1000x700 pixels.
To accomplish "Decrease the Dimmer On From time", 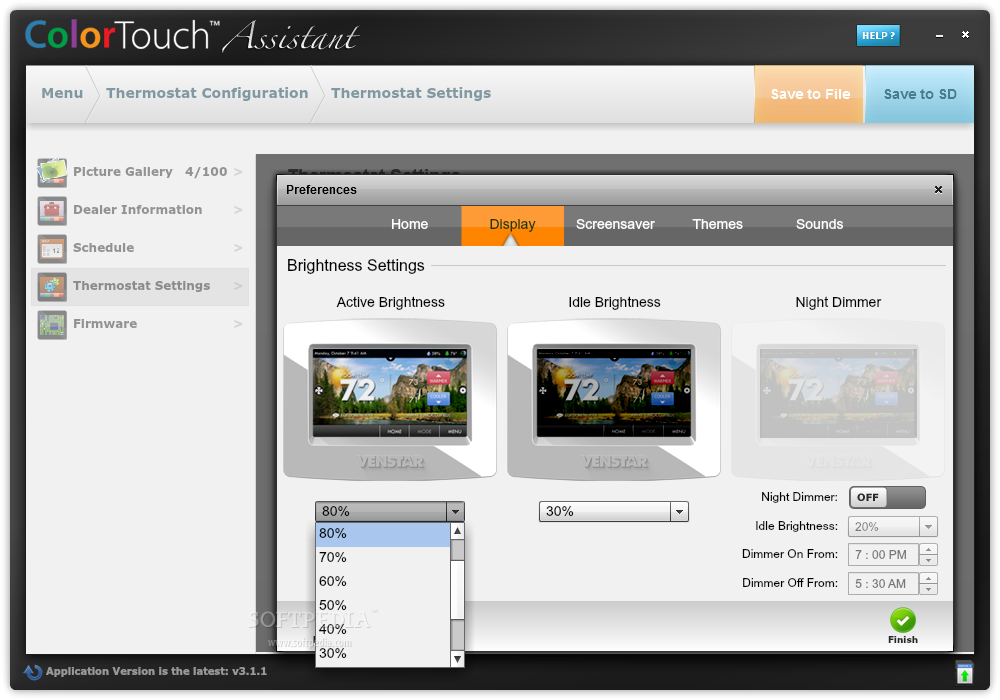I will point(929,560).
